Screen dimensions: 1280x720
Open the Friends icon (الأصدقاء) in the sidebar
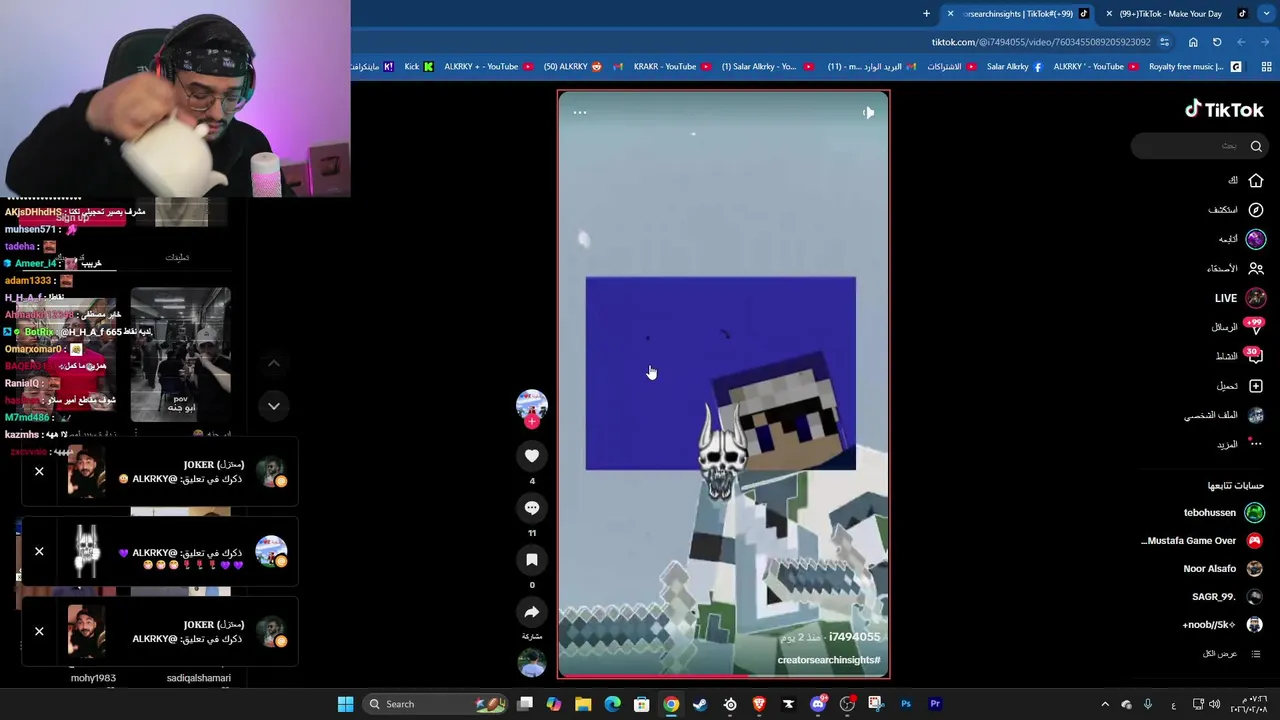1255,268
